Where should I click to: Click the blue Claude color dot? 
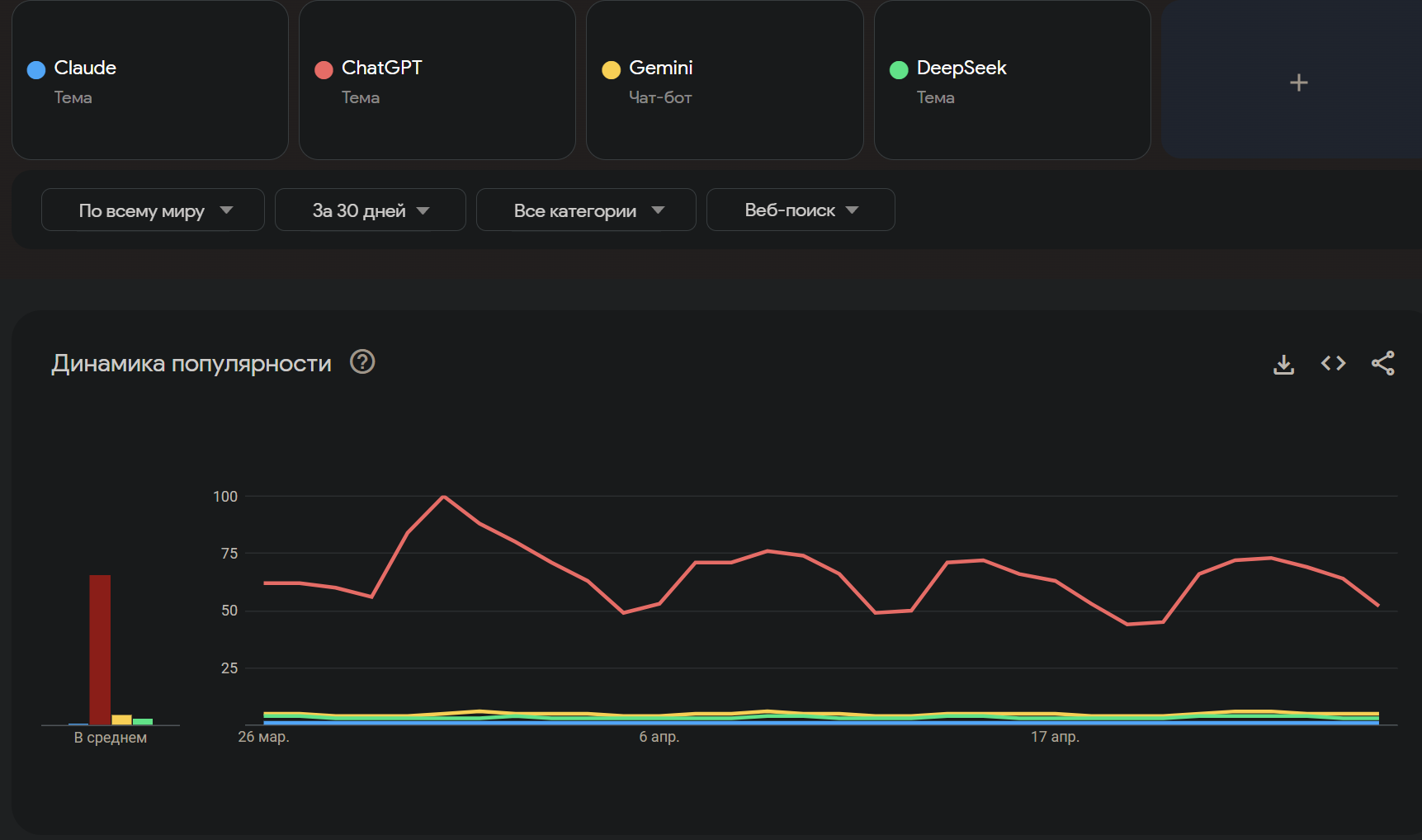(36, 70)
